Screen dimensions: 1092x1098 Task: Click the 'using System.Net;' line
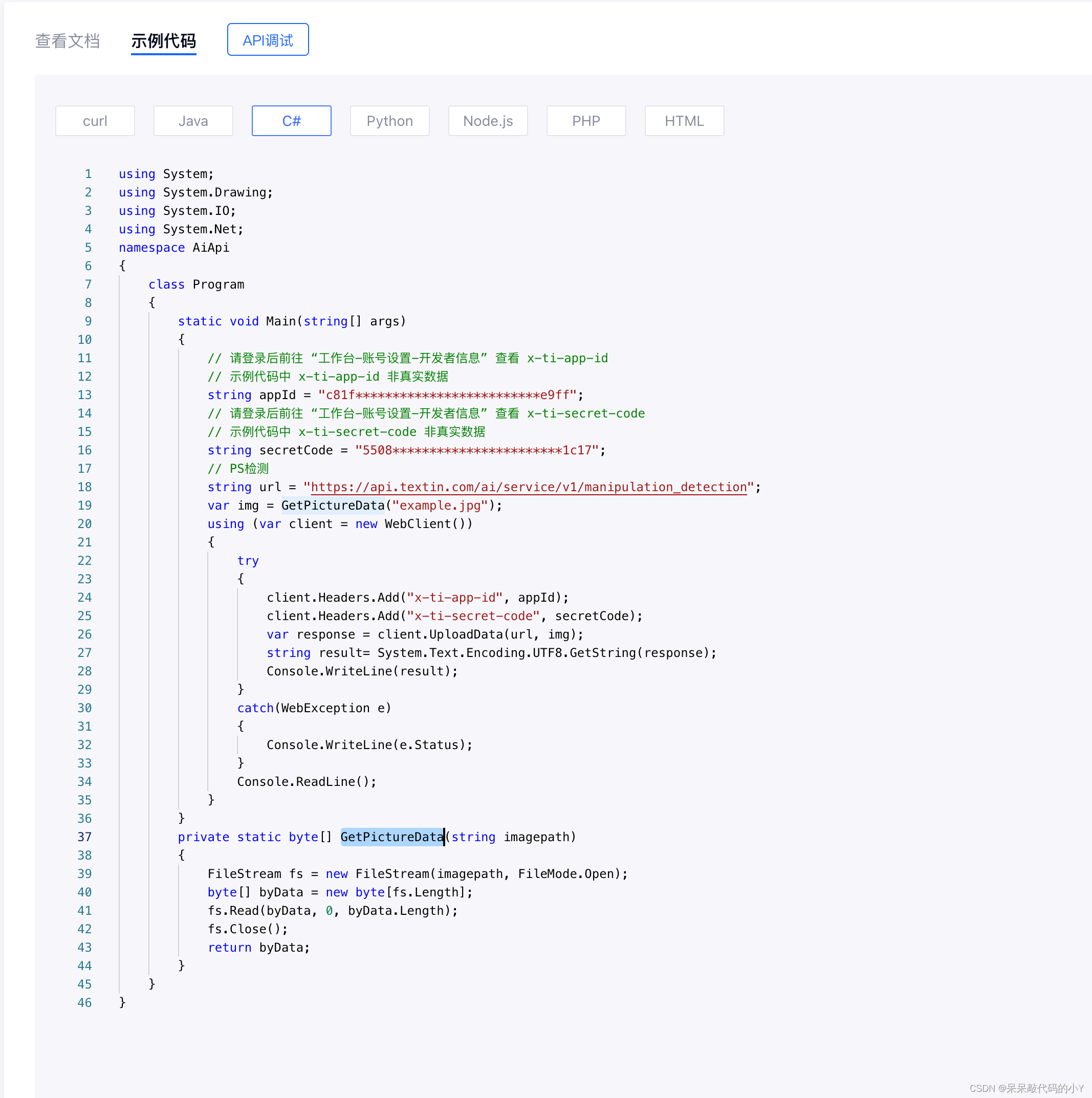tap(181, 229)
